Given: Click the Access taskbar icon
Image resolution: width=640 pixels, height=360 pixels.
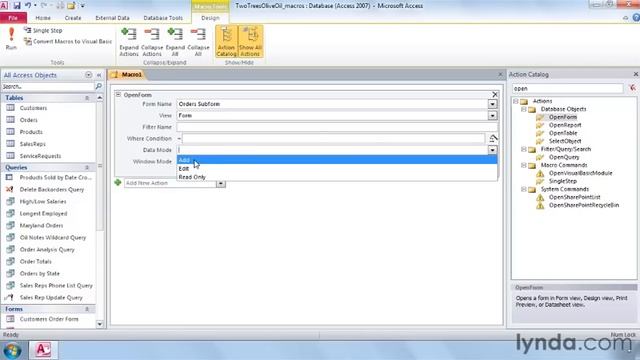Looking at the screenshot, I should click(43, 350).
